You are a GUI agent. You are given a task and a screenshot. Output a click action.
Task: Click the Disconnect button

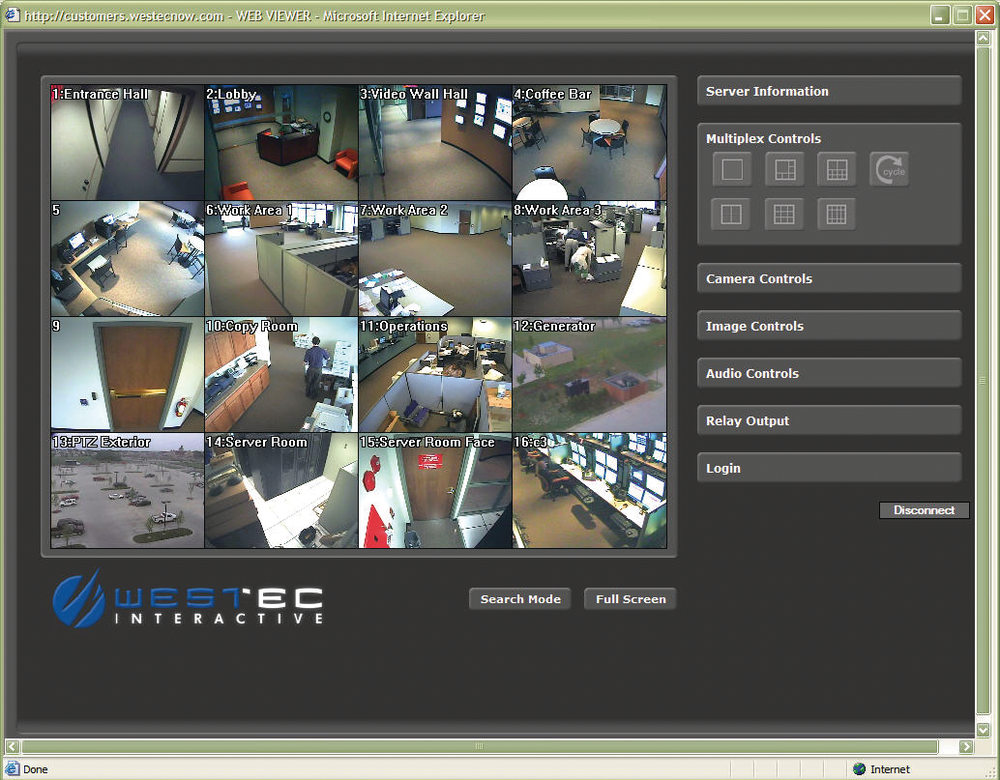point(924,510)
